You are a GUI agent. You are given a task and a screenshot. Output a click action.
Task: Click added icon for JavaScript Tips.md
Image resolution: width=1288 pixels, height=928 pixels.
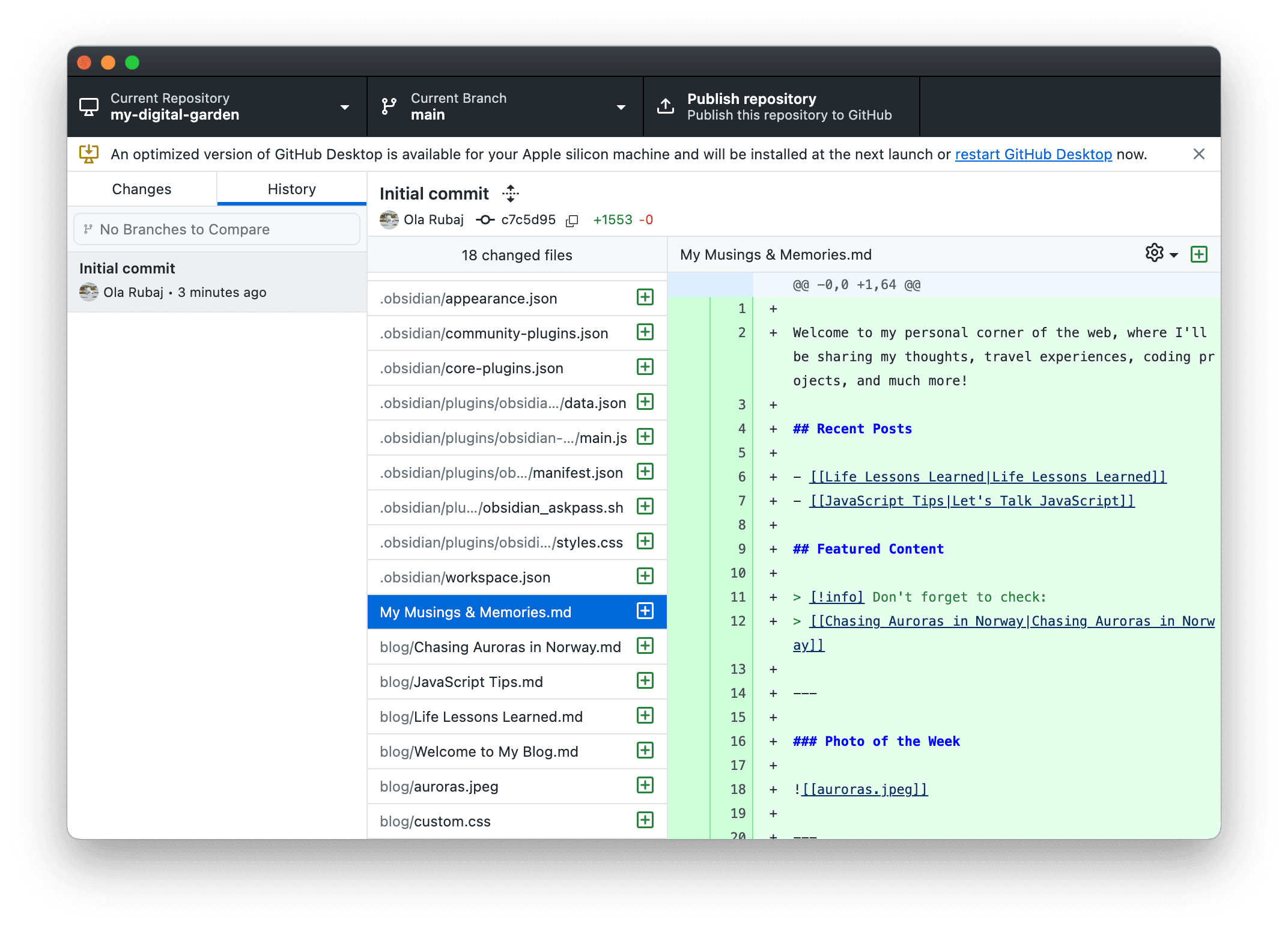[645, 680]
